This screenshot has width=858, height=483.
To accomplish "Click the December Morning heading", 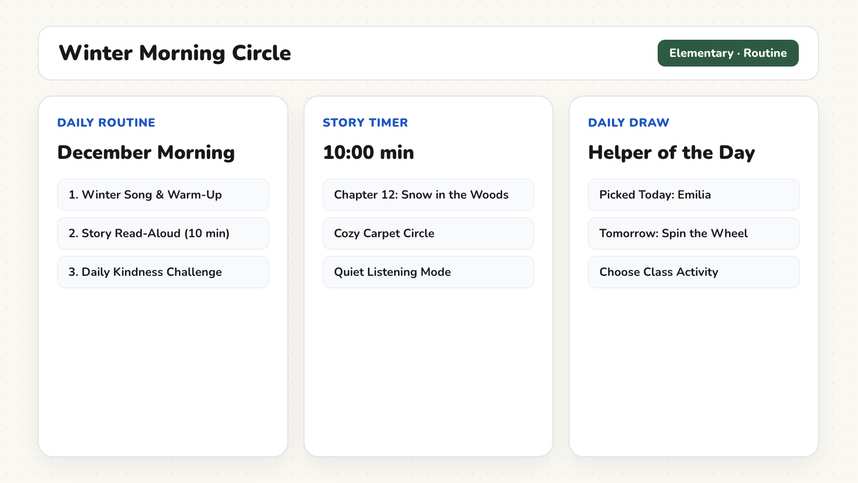I will (146, 152).
